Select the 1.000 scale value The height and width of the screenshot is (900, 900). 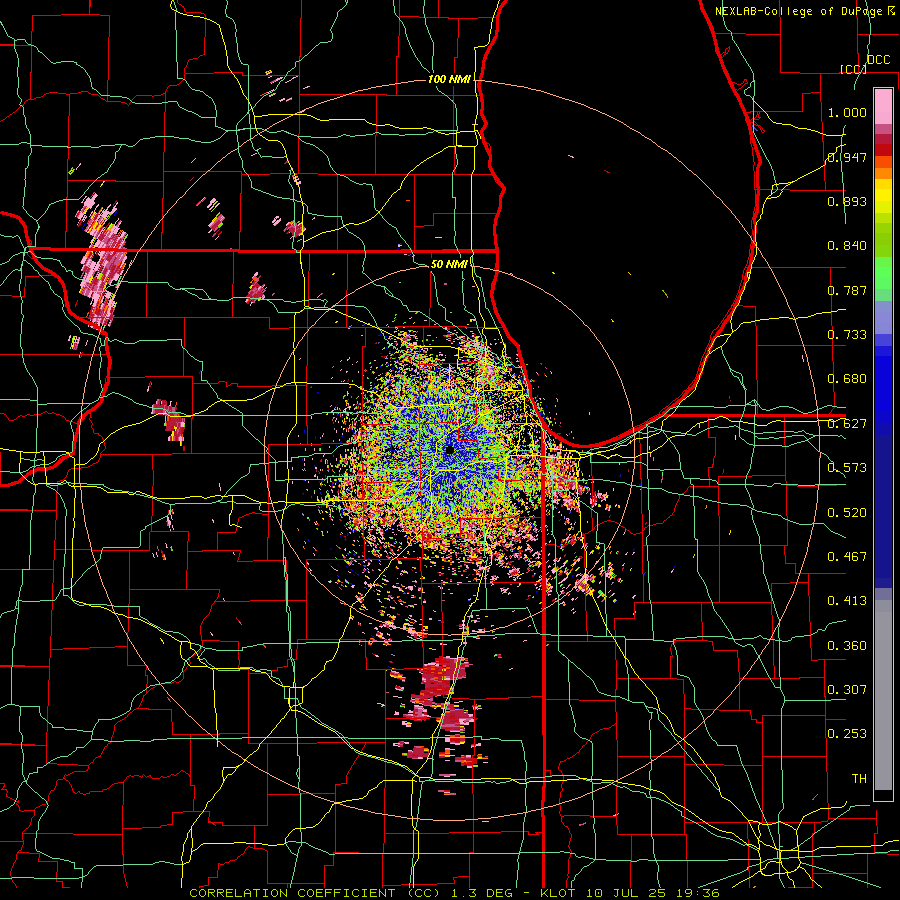coord(847,112)
